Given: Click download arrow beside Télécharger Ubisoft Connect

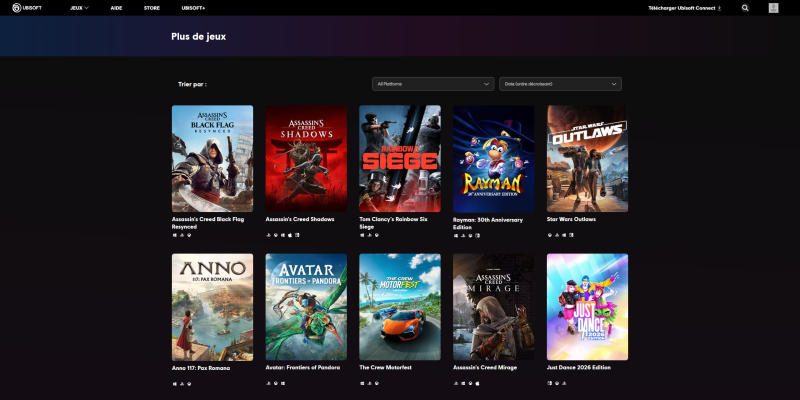Looking at the screenshot, I should [719, 8].
